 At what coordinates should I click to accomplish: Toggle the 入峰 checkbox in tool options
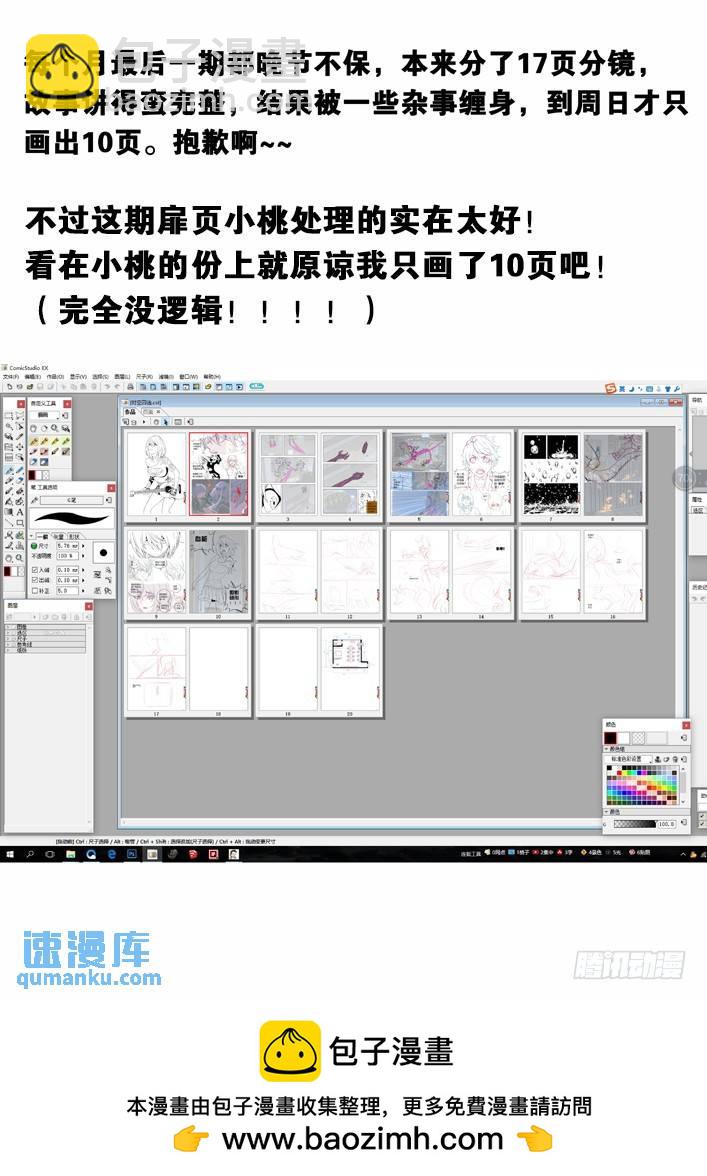[x=35, y=569]
